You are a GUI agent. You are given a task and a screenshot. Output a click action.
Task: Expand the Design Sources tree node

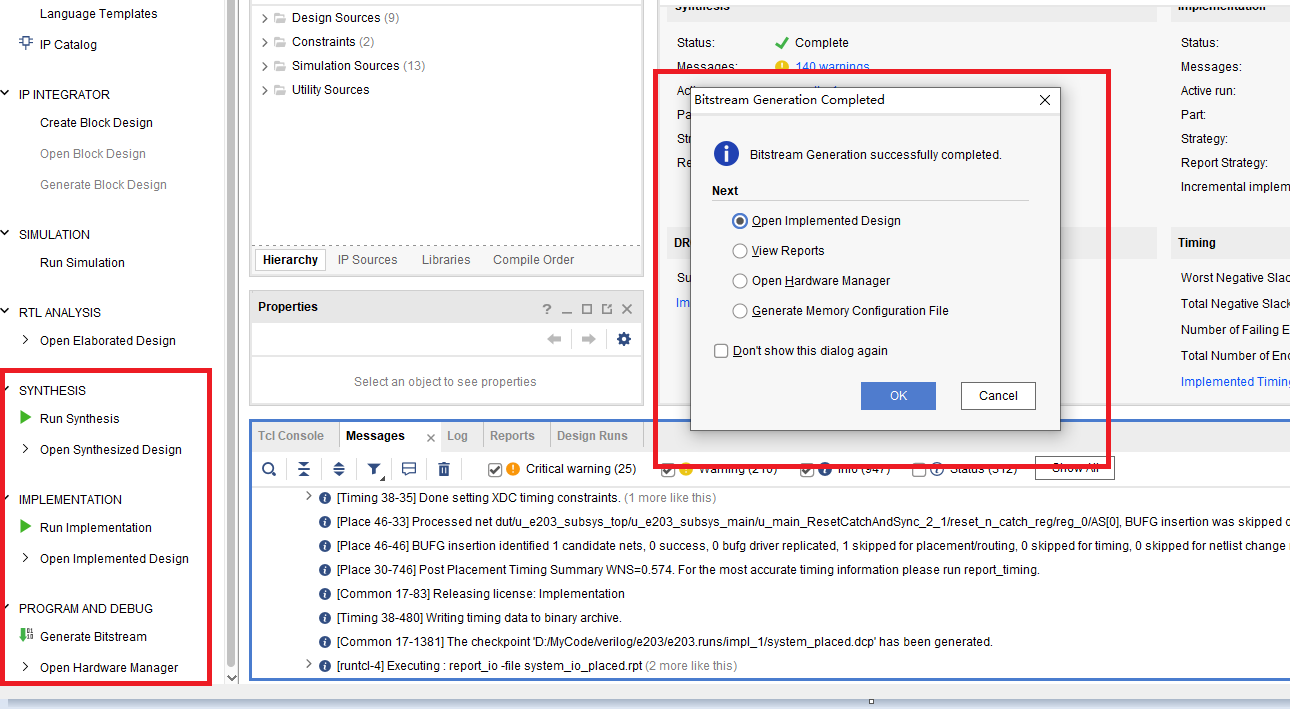[x=265, y=18]
